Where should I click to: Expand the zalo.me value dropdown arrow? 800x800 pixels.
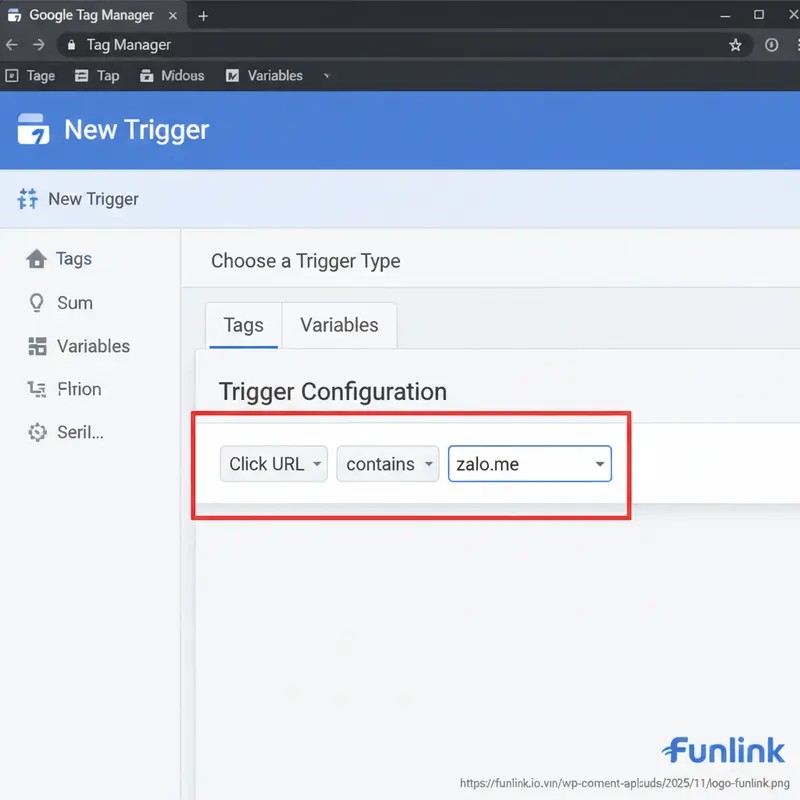click(x=599, y=464)
